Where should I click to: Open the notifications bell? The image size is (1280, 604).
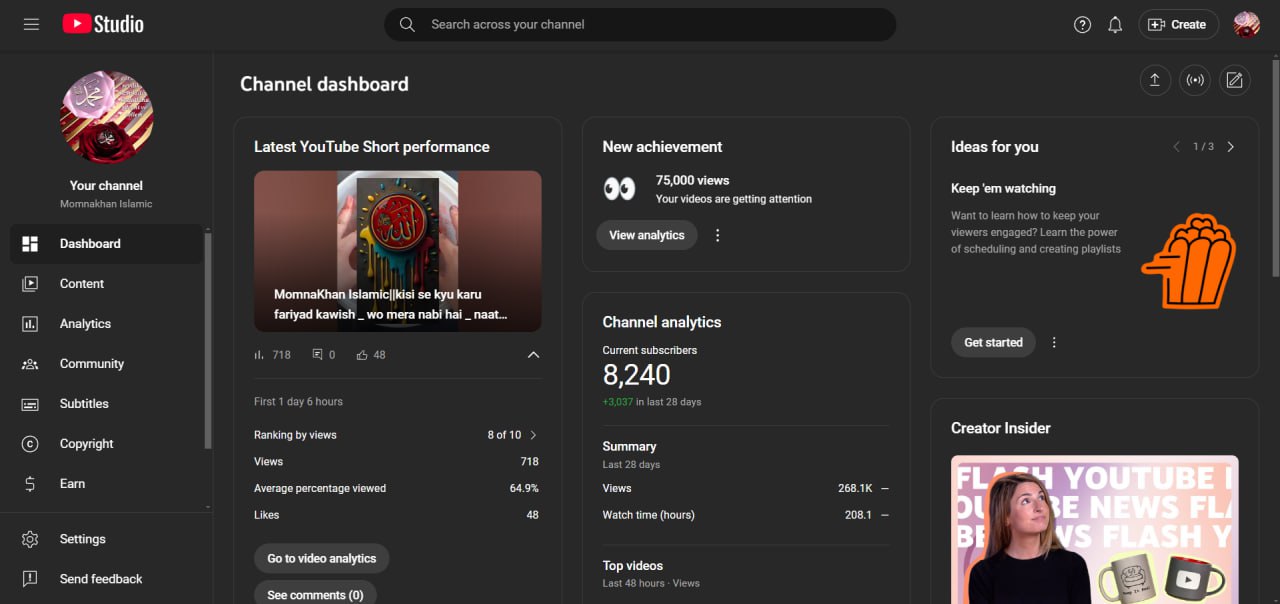(1115, 25)
